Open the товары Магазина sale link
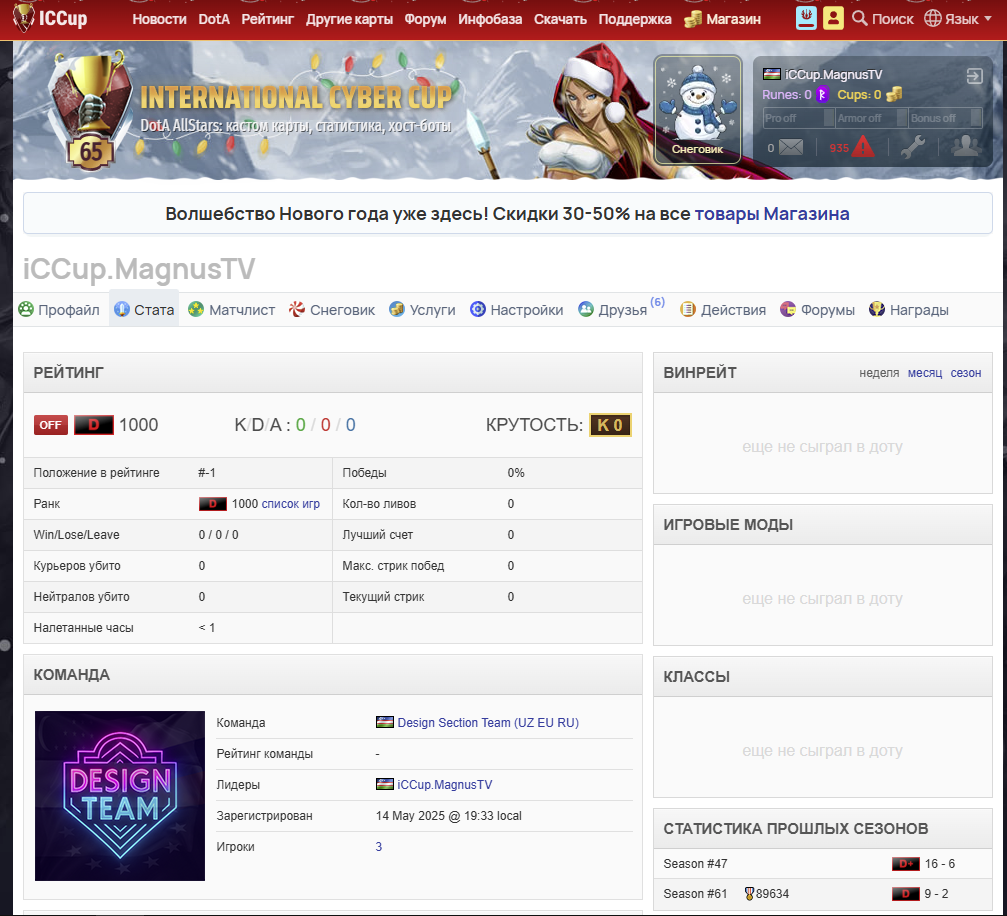 point(772,214)
